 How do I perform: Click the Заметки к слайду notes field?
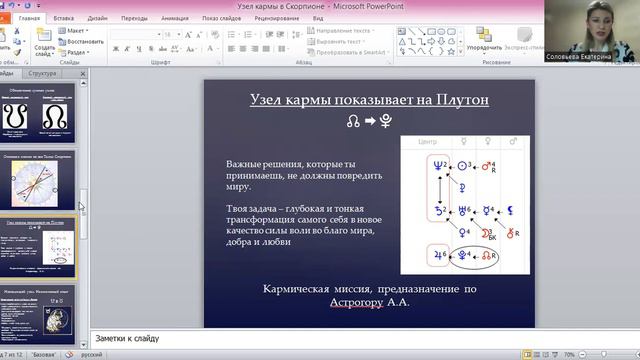pyautogui.click(x=364, y=338)
